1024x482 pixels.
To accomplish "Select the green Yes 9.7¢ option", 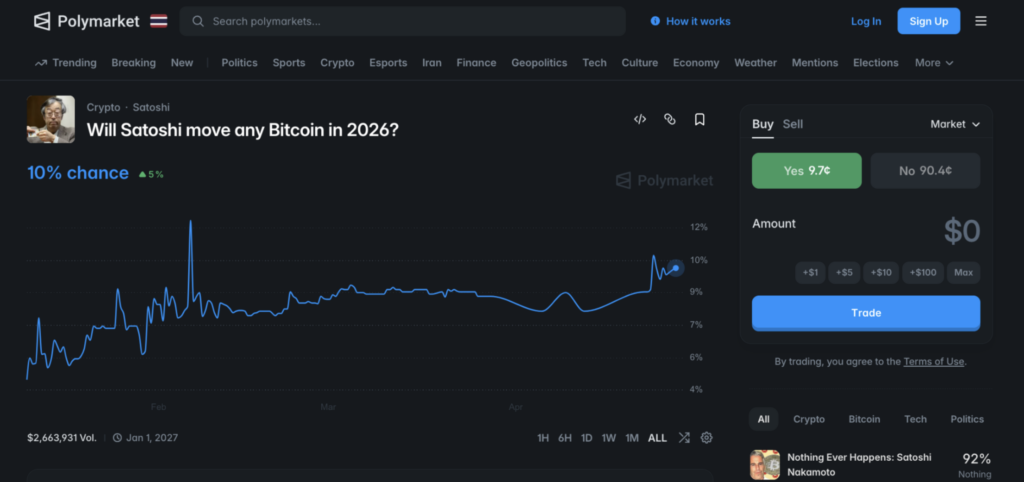I will (x=806, y=171).
